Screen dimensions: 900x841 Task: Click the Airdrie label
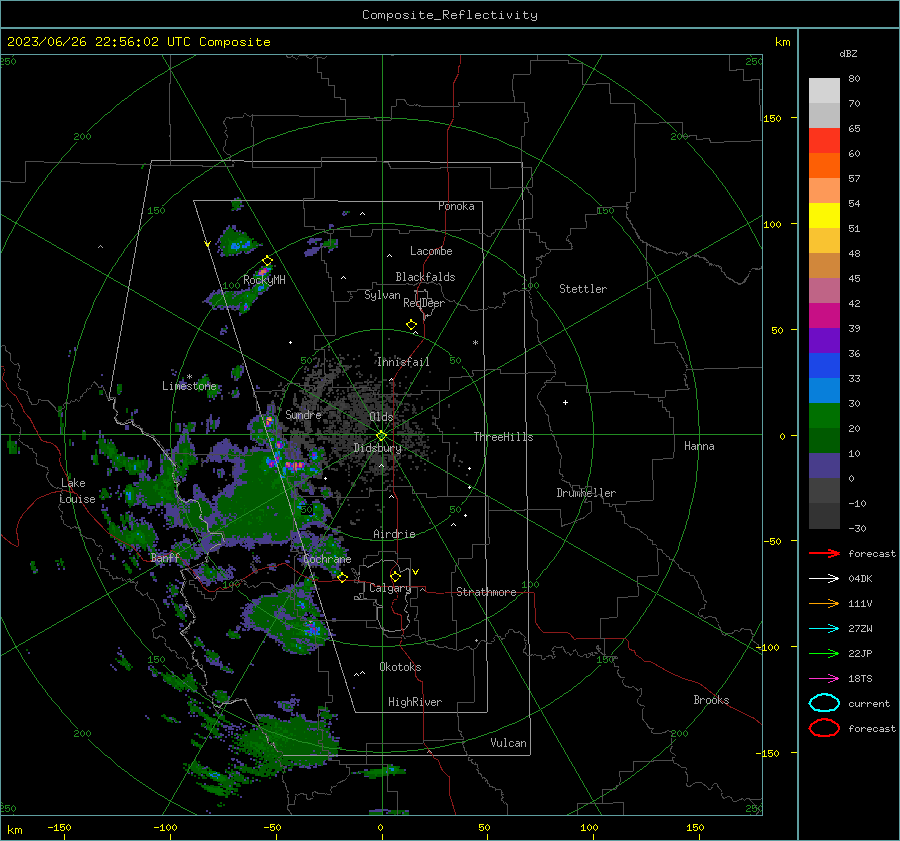tap(394, 534)
